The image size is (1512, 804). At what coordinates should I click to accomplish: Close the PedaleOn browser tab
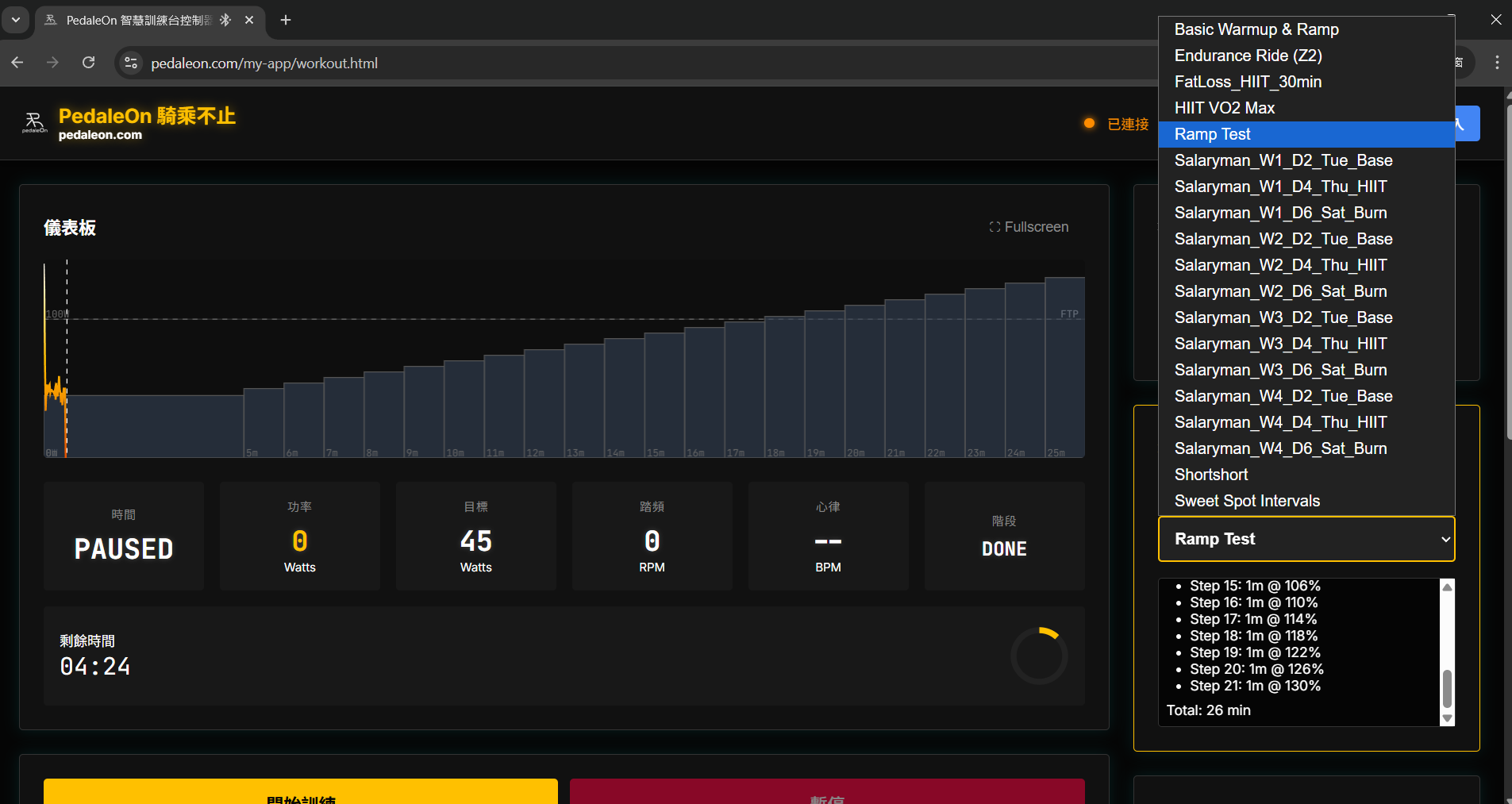click(249, 20)
